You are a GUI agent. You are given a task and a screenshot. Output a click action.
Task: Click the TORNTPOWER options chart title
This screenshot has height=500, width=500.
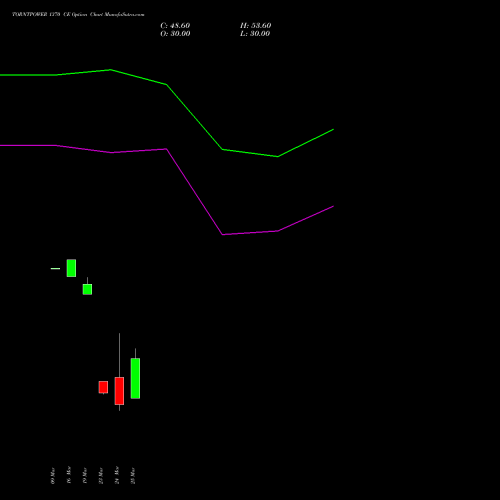tap(78, 15)
